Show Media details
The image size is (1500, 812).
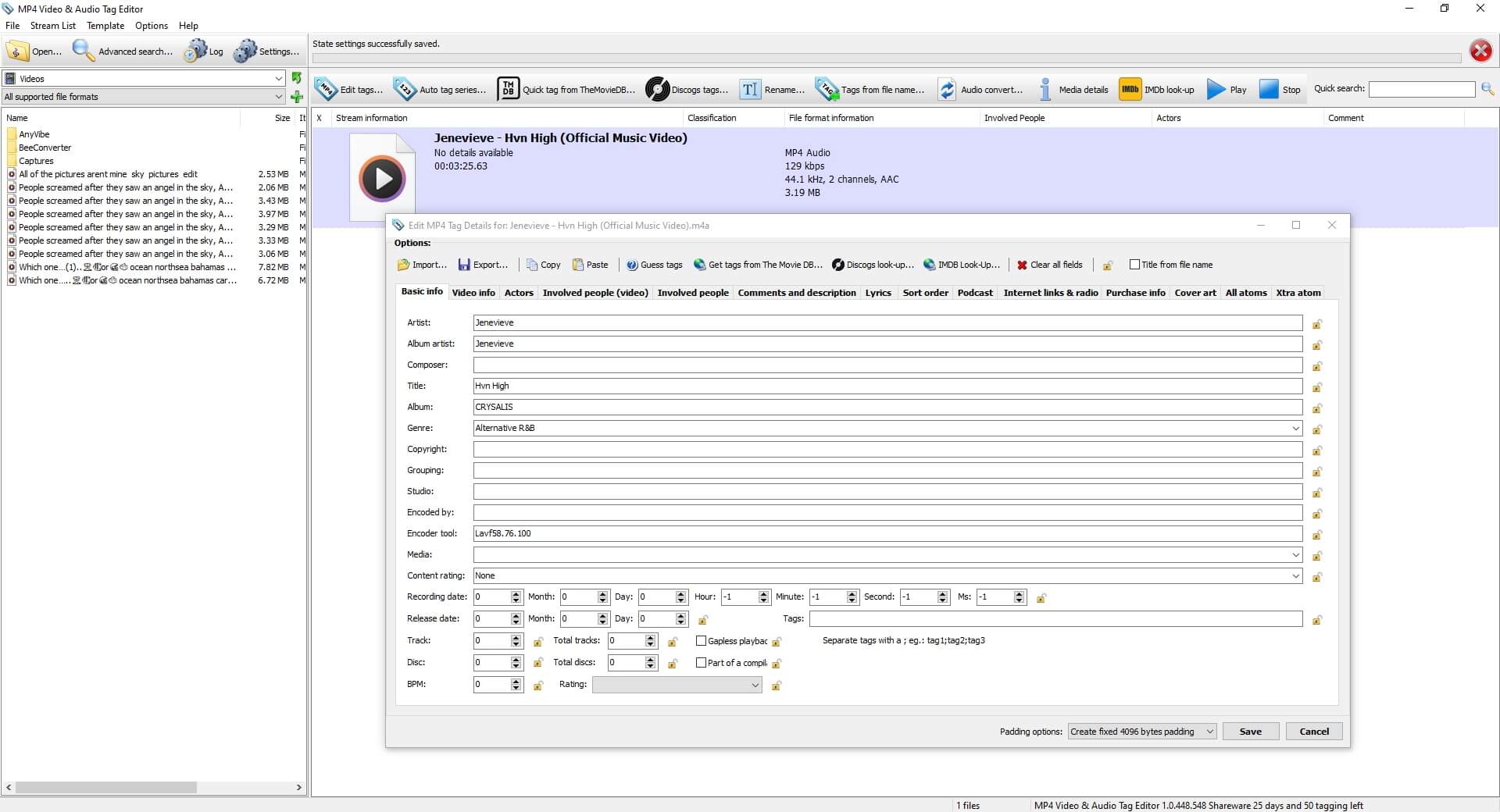(x=1073, y=90)
